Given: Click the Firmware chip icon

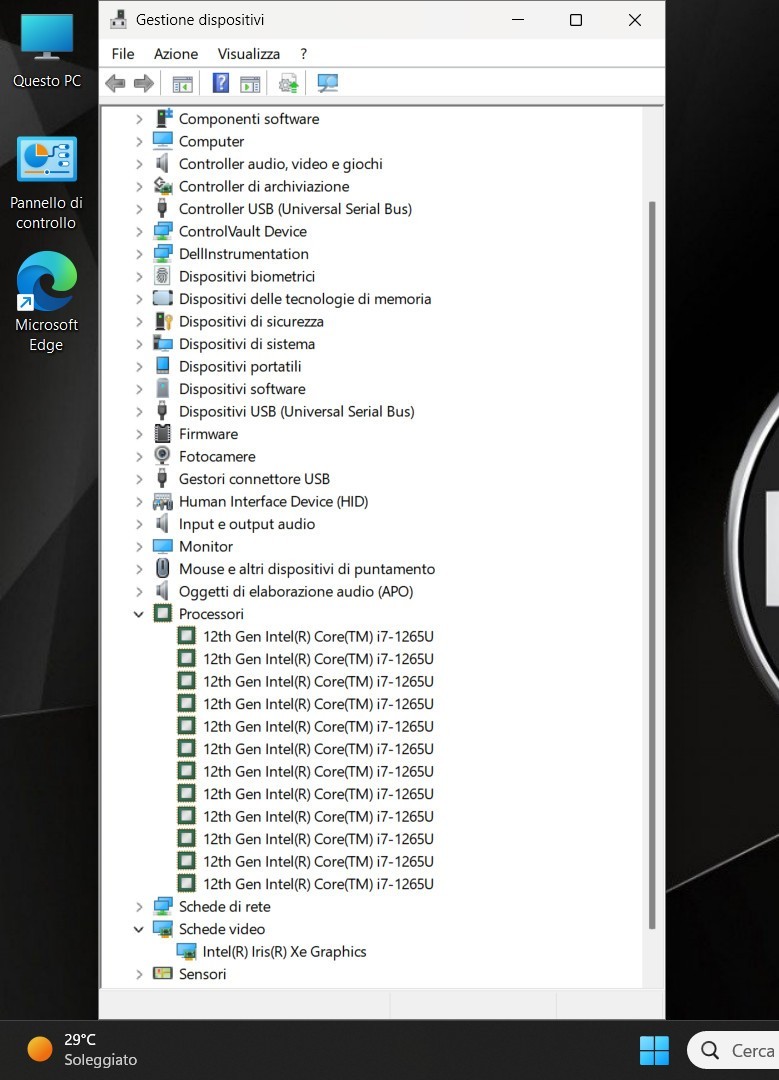Looking at the screenshot, I should coord(163,434).
